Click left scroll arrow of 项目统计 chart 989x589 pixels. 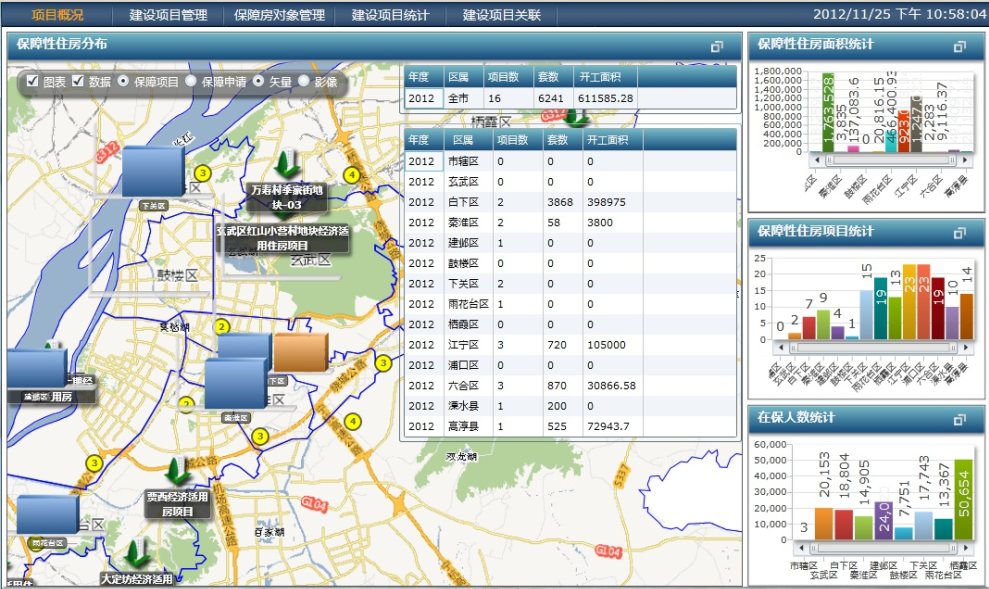tap(782, 347)
